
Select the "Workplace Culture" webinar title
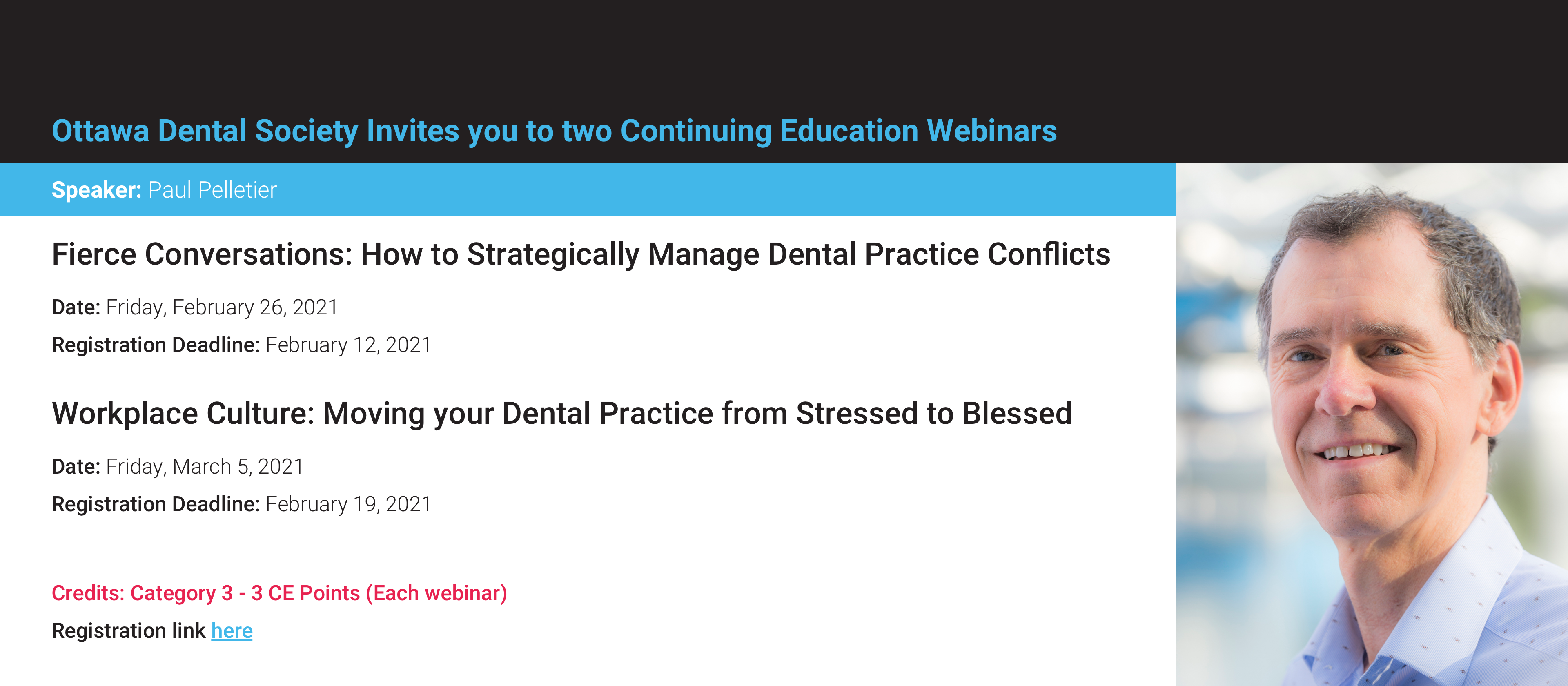[561, 414]
